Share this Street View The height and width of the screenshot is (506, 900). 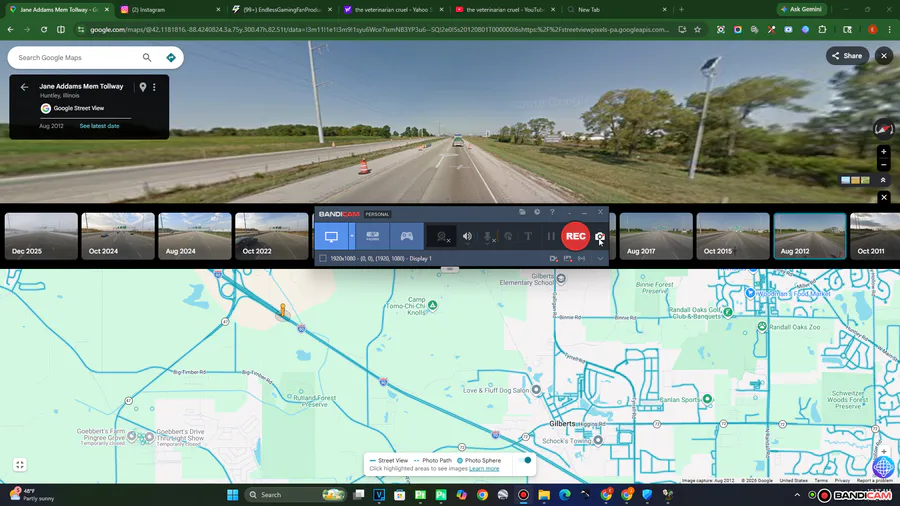(x=847, y=56)
